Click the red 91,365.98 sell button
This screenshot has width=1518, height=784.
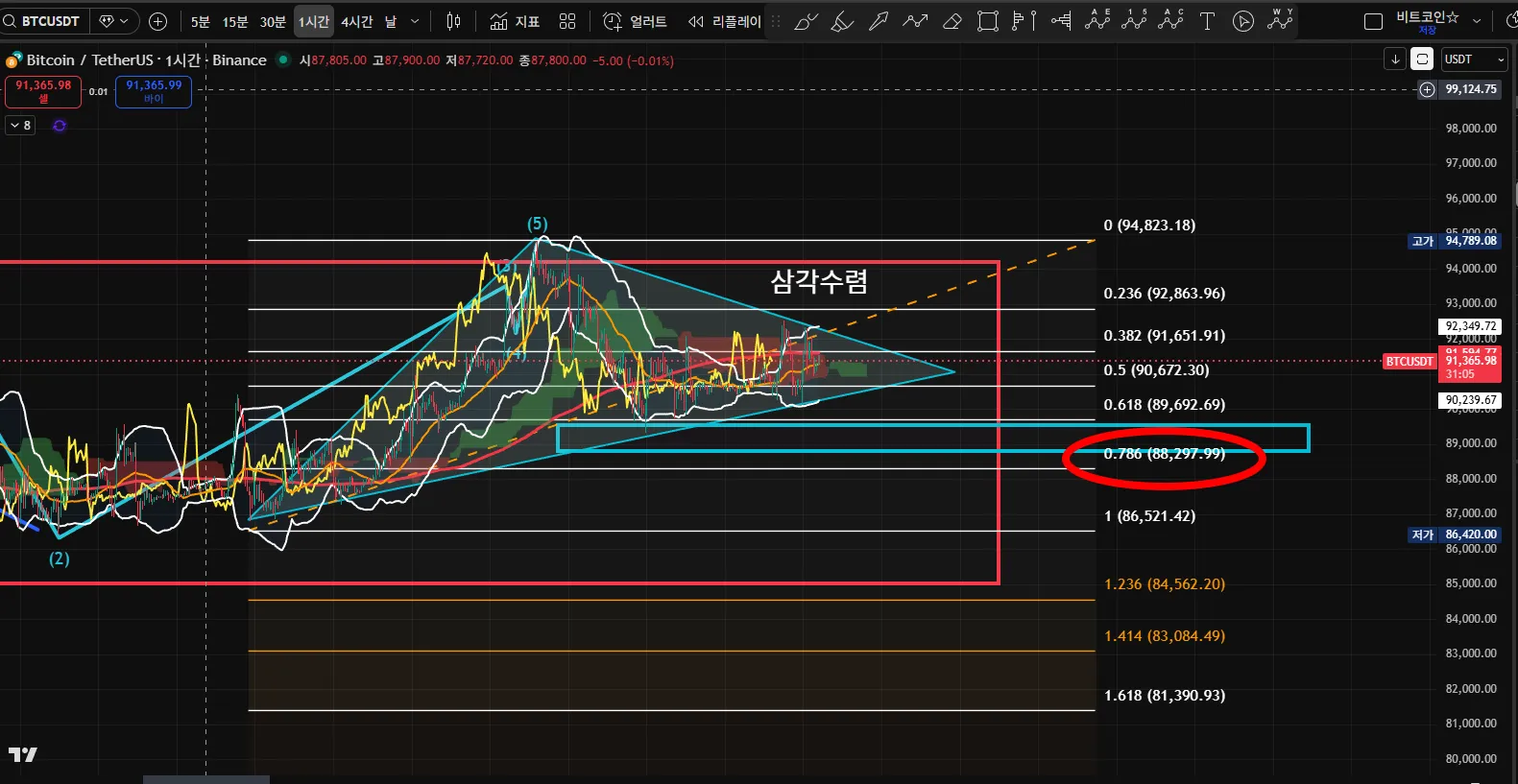[x=43, y=91]
